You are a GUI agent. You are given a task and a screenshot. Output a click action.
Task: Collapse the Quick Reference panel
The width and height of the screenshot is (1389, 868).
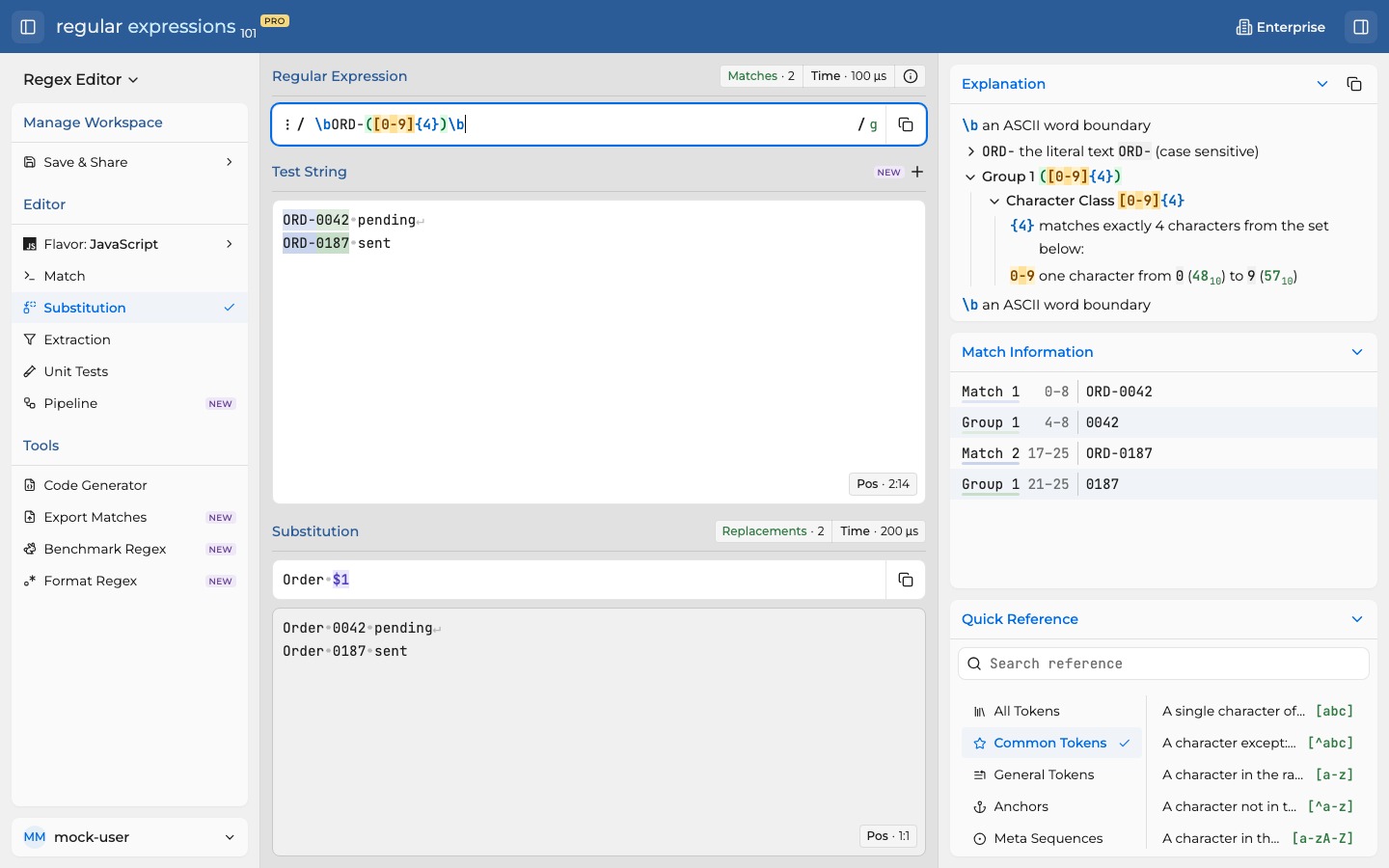coord(1357,619)
